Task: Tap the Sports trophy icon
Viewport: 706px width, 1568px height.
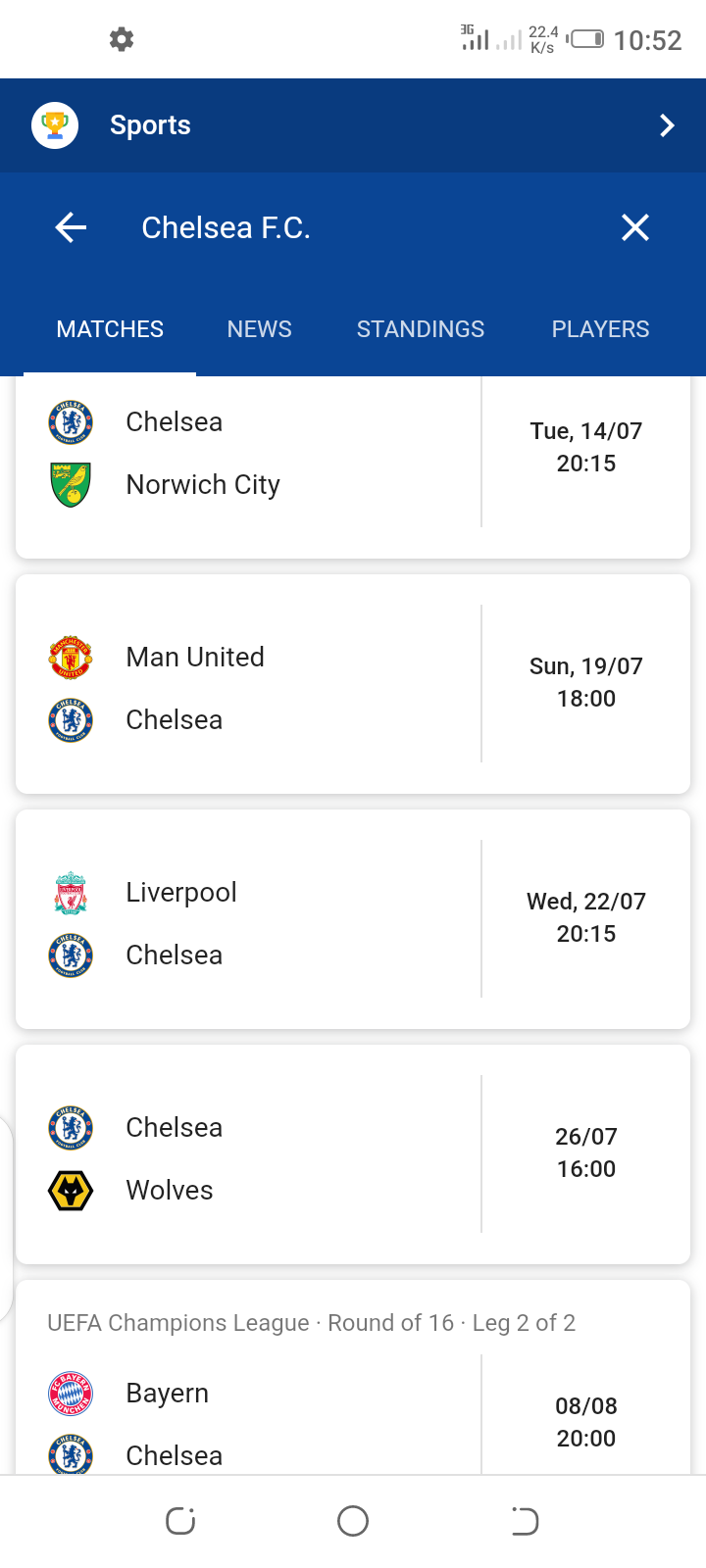Action: (x=55, y=125)
